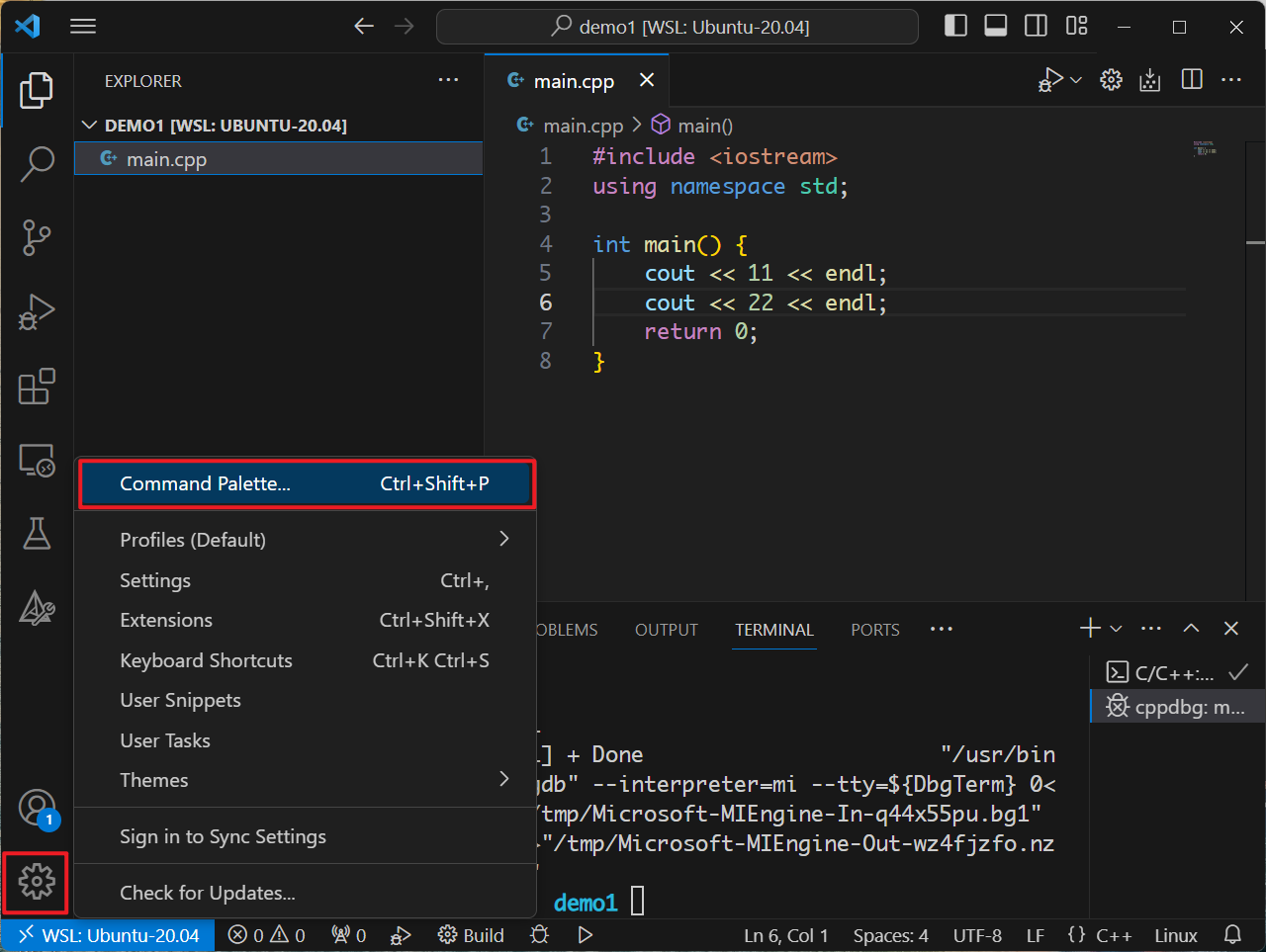1266x952 pixels.
Task: Toggle the Secondary Side Bar
Action: pyautogui.click(x=1035, y=26)
